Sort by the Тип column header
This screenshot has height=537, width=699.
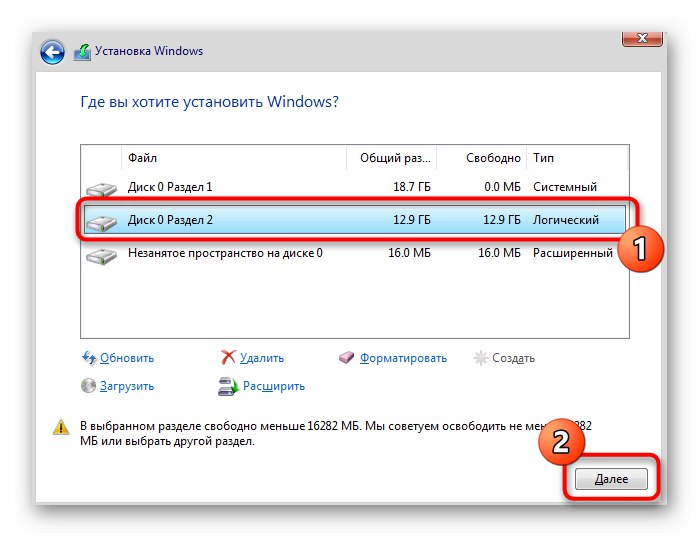(577, 158)
